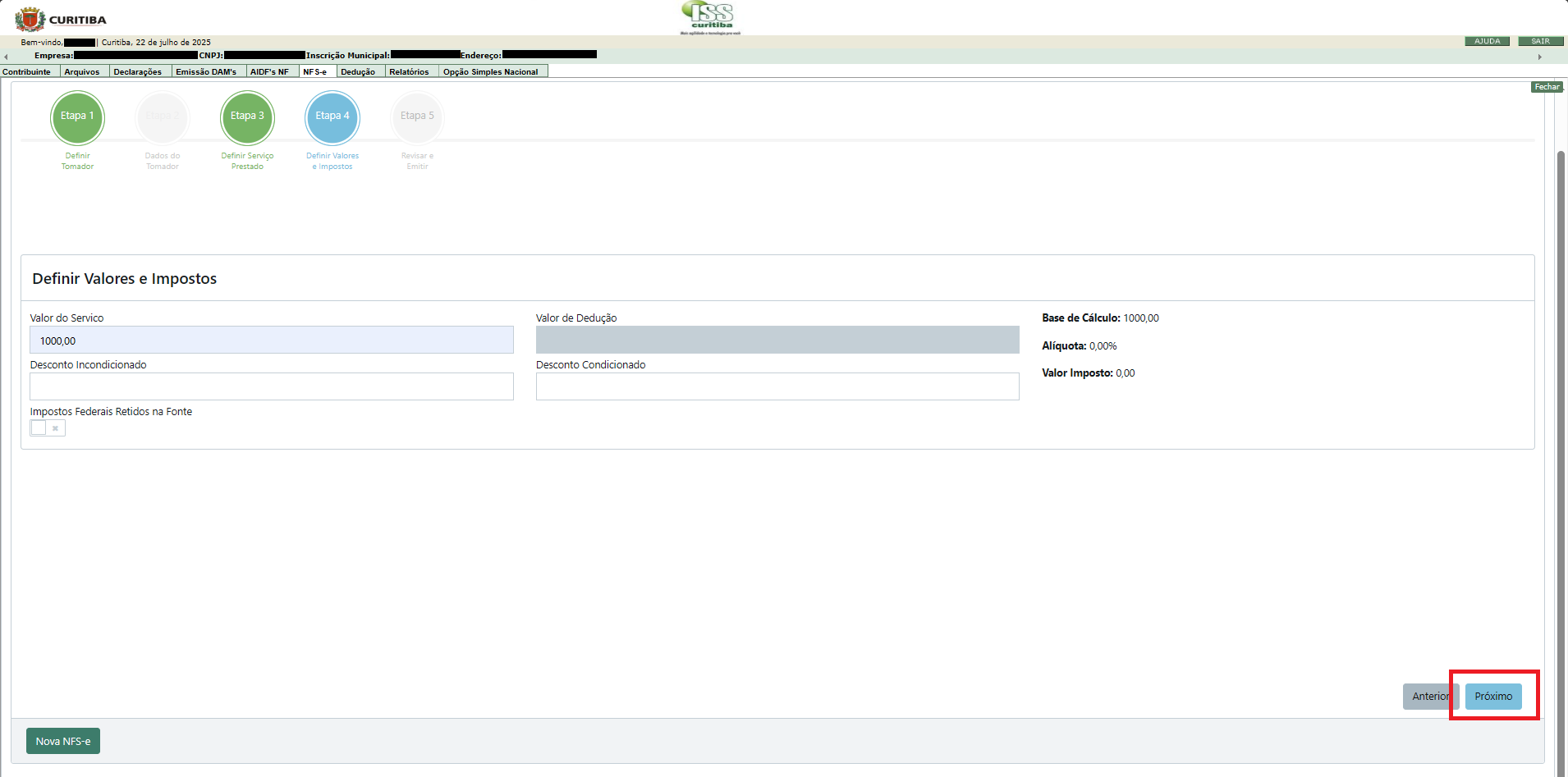1568x777 pixels.
Task: Toggle Impostos Federais Retidos na Fonte switch
Action: click(x=48, y=427)
